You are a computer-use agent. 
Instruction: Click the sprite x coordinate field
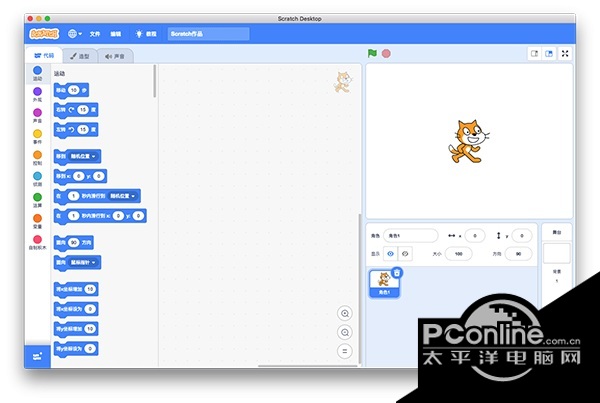[475, 236]
